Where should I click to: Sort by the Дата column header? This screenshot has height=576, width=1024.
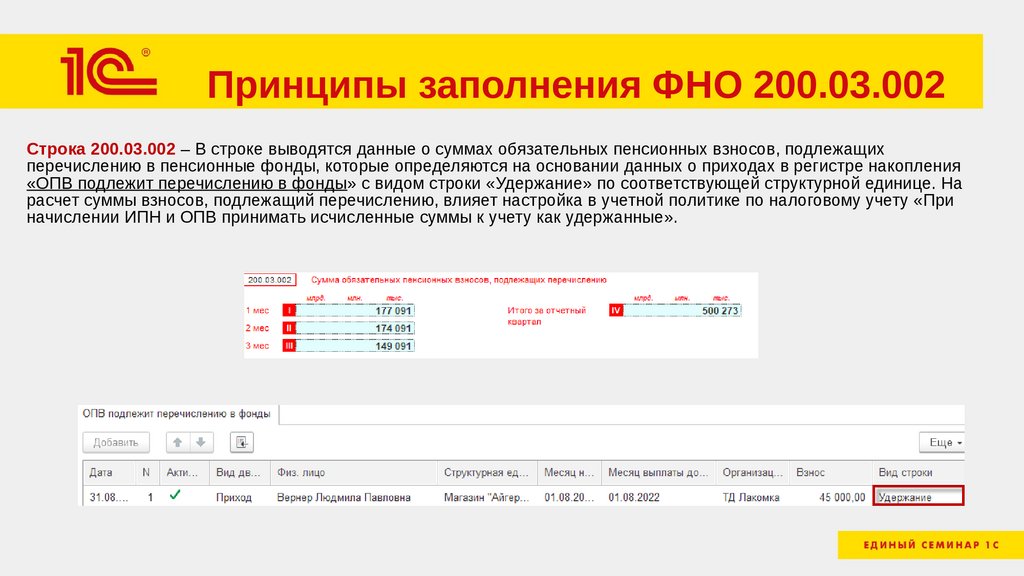pos(101,472)
